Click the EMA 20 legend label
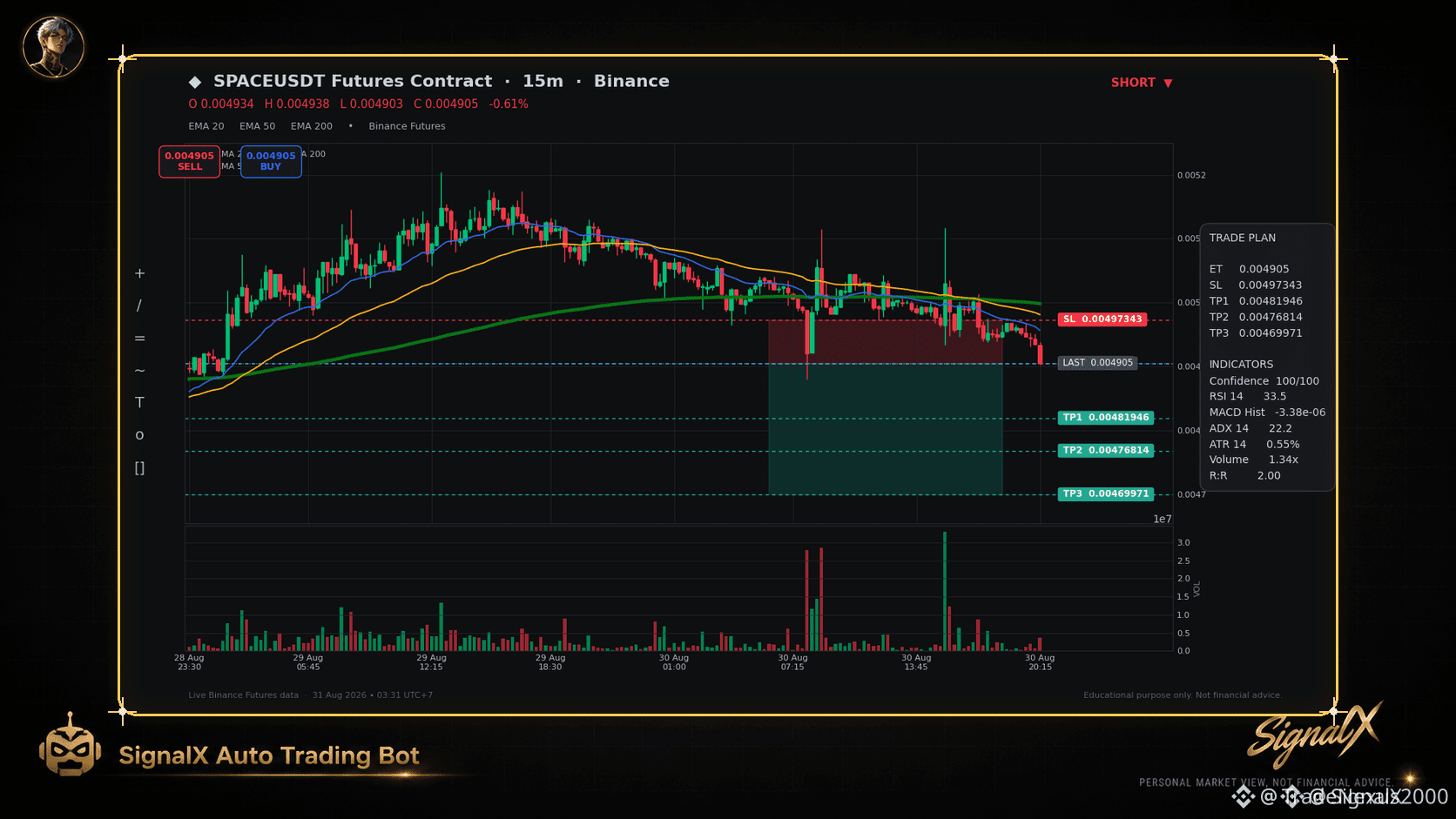The width and height of the screenshot is (1456, 819). coord(206,126)
